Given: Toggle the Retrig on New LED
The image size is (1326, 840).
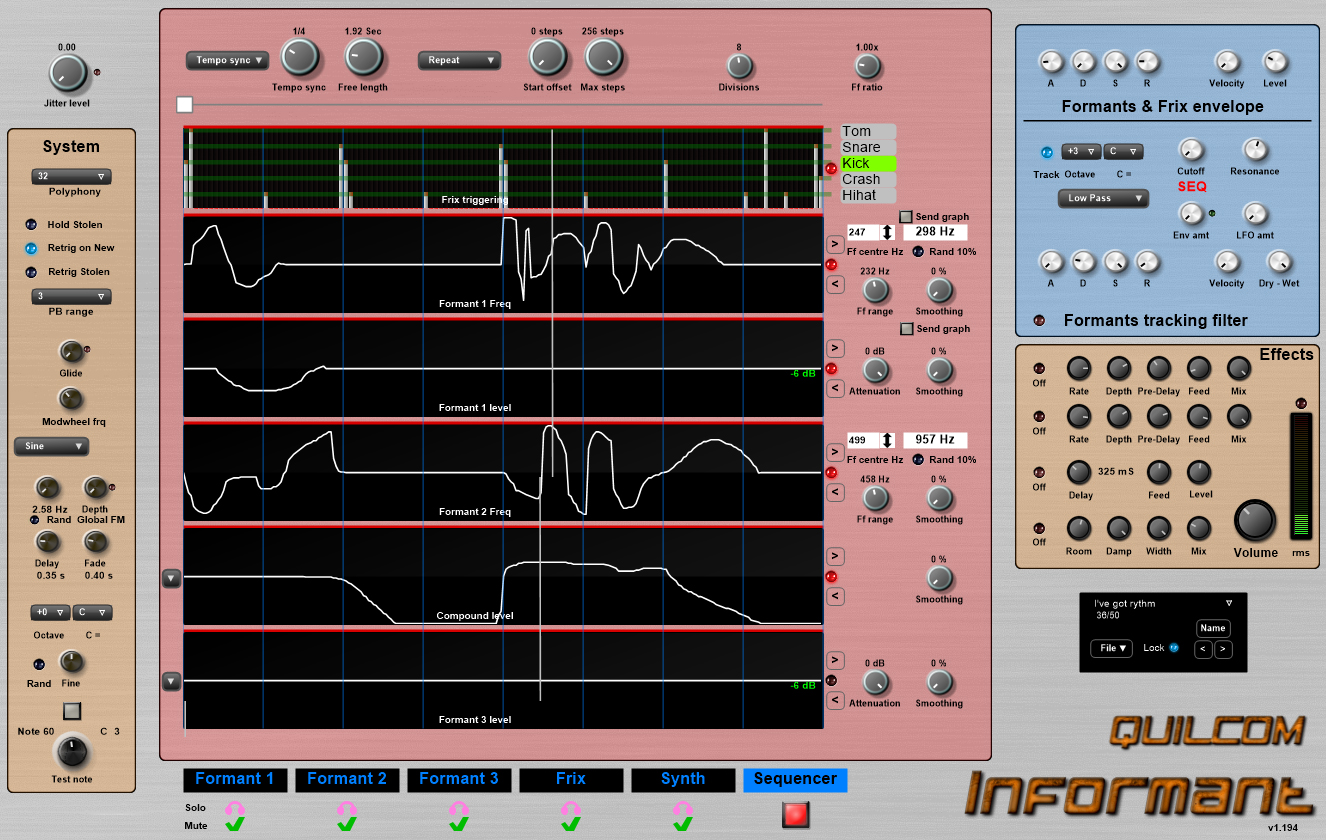Looking at the screenshot, I should [x=32, y=248].
